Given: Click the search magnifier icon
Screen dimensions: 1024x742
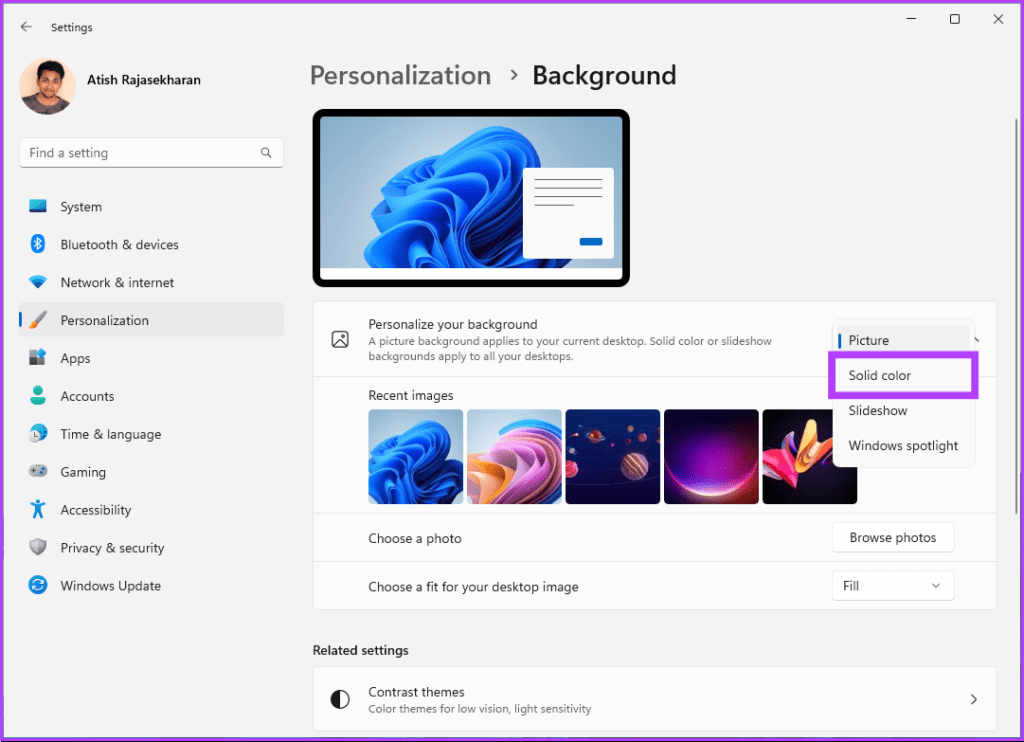Looking at the screenshot, I should pyautogui.click(x=266, y=153).
